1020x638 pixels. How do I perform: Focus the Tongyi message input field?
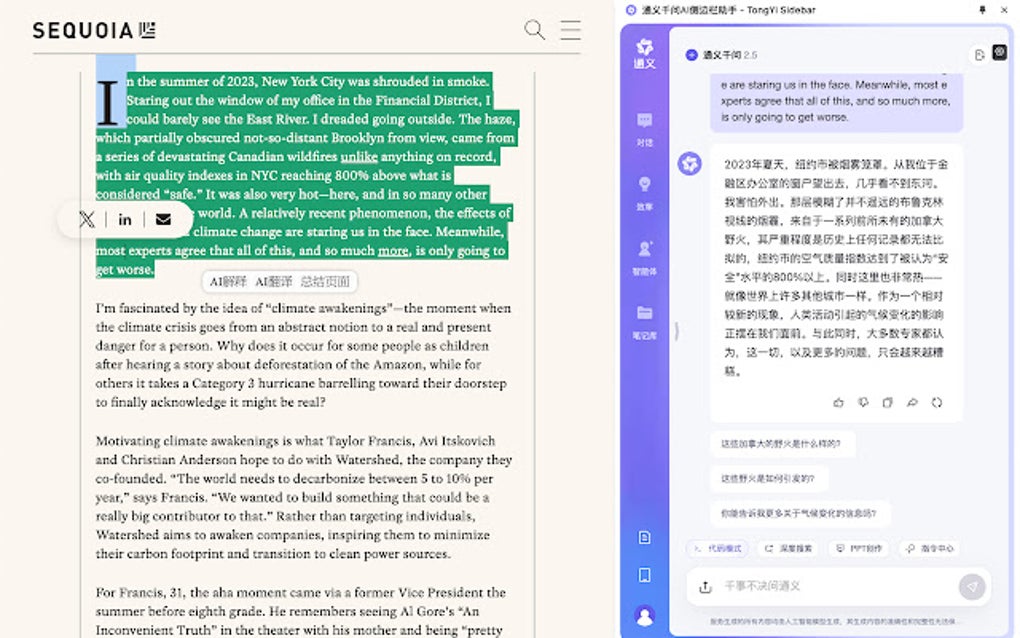(837, 586)
